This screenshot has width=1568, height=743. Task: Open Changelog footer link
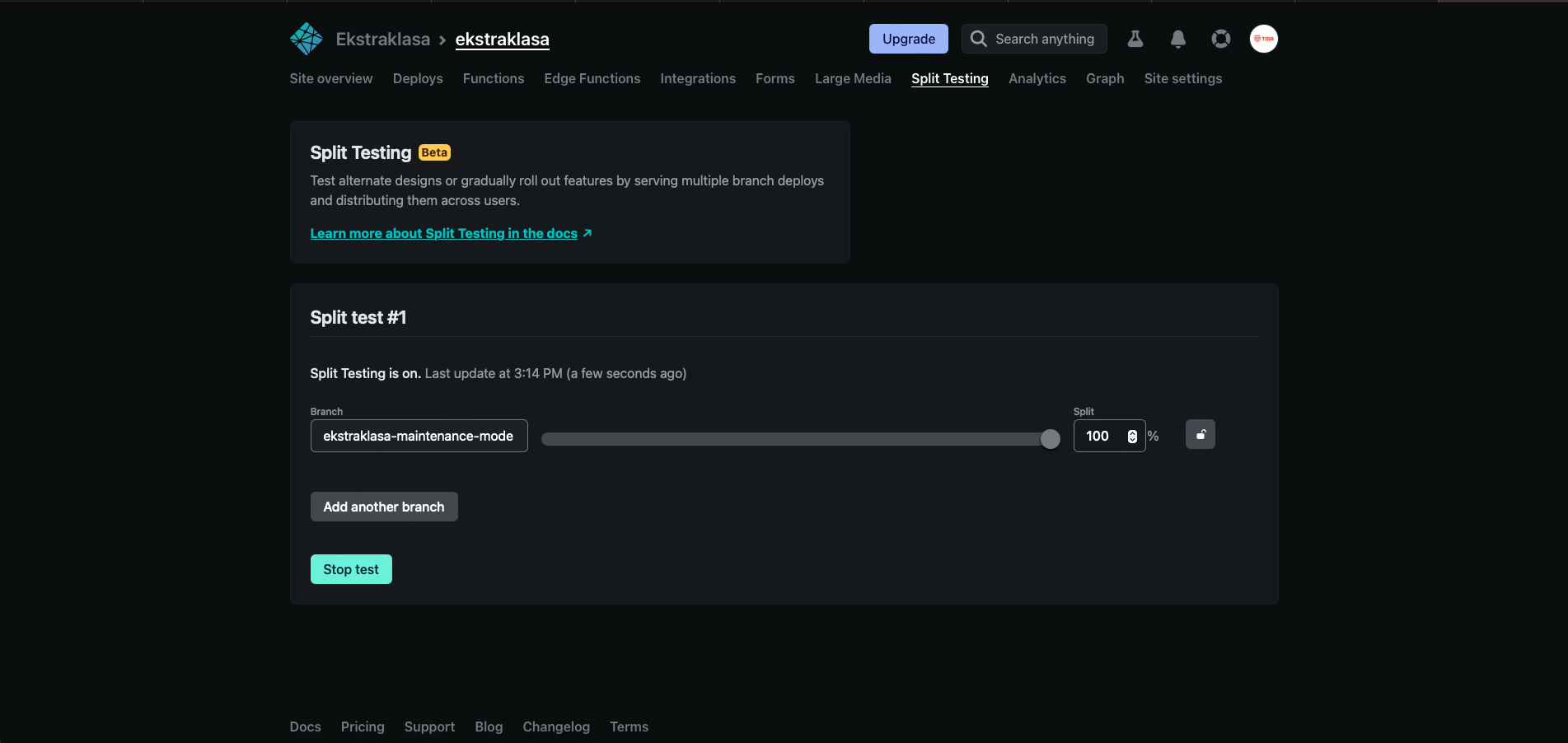click(556, 727)
